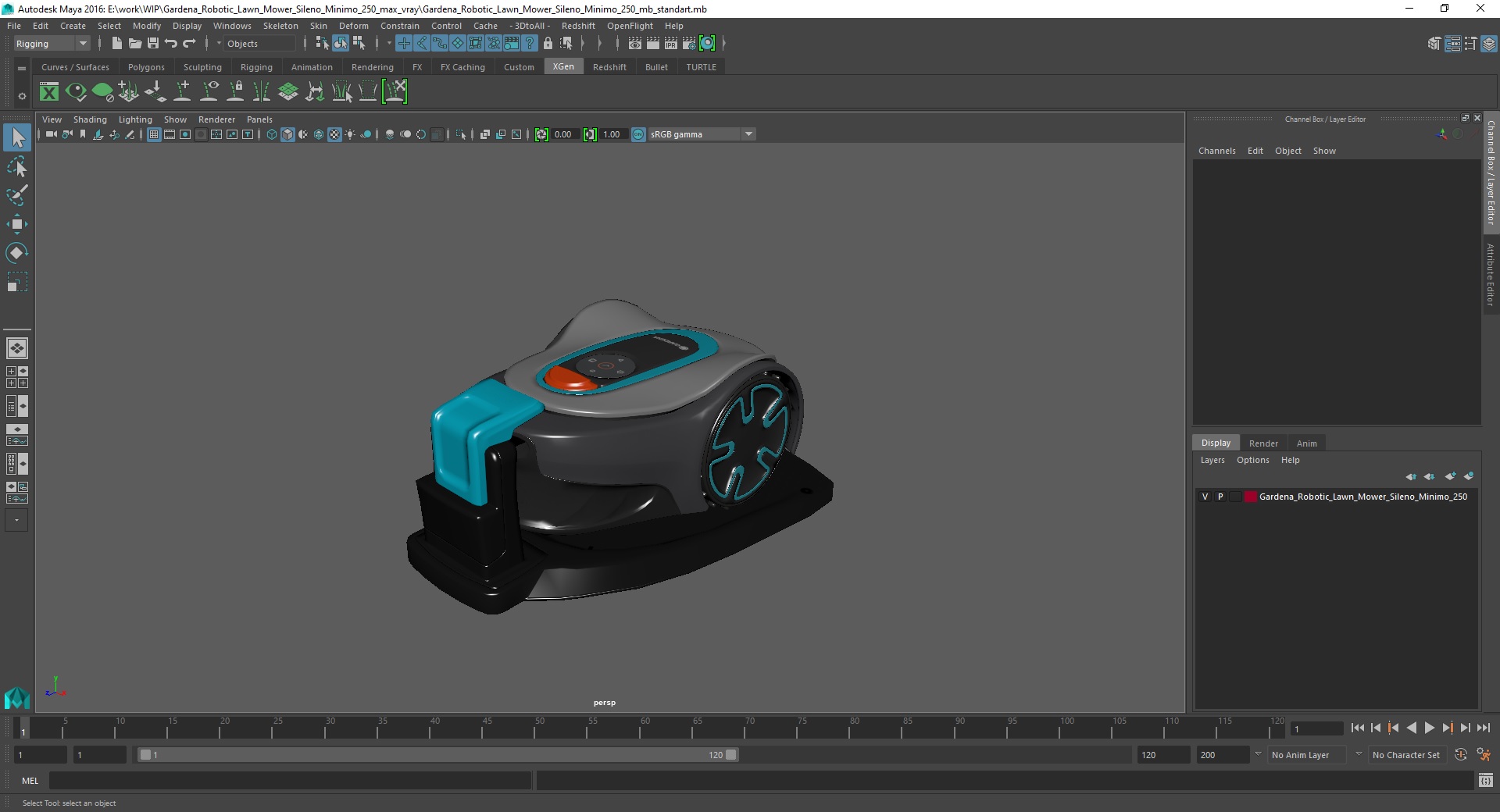Screen dimensions: 1500x812
Task: Open viewport Shading menu
Action: tap(90, 119)
